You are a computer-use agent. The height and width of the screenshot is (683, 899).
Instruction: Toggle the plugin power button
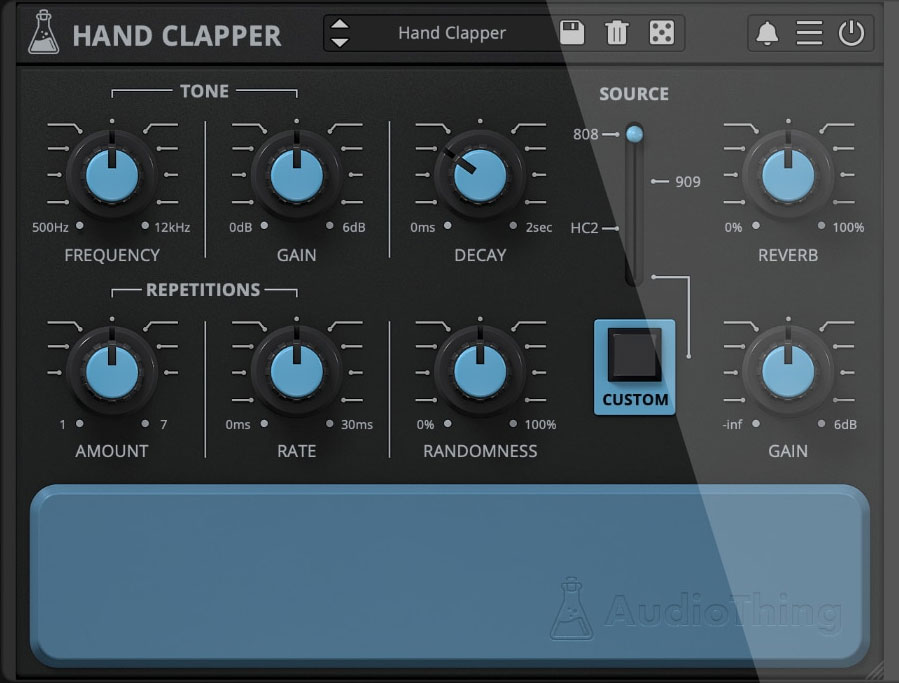pos(849,33)
